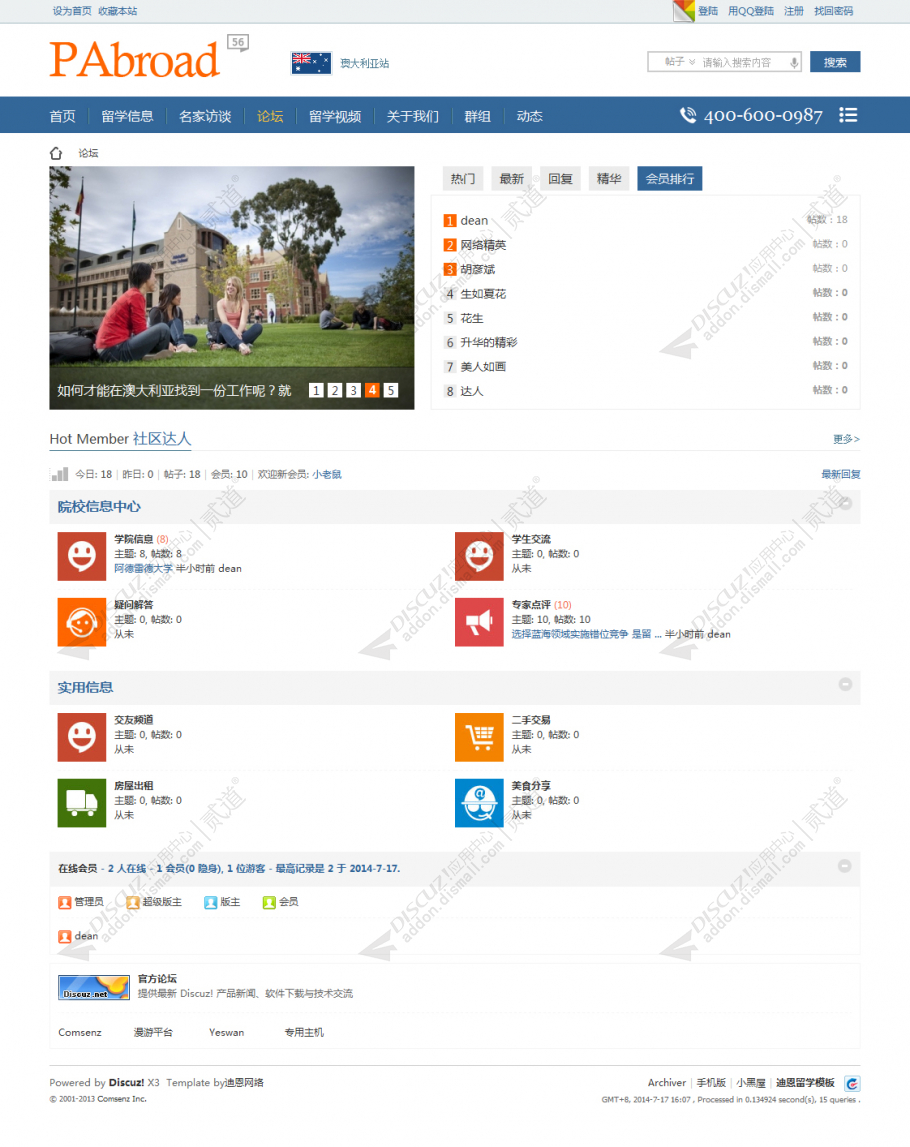
Task: Open the 动态 navigation item
Action: [530, 116]
